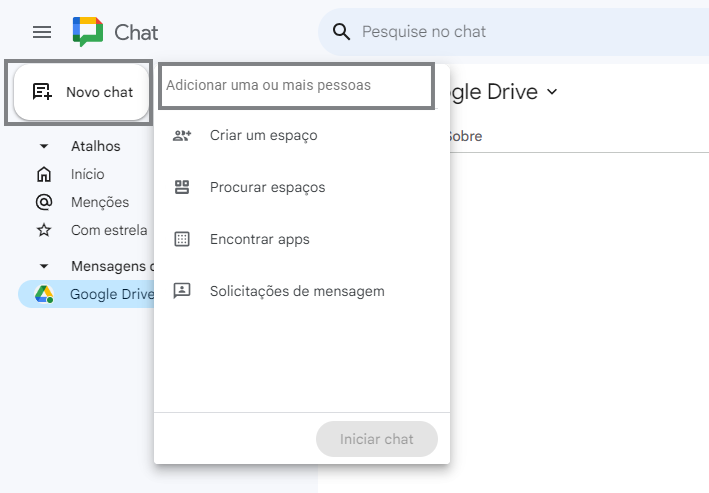Click the Criar um espaço people icon
The height and width of the screenshot is (493, 709).
point(182,135)
